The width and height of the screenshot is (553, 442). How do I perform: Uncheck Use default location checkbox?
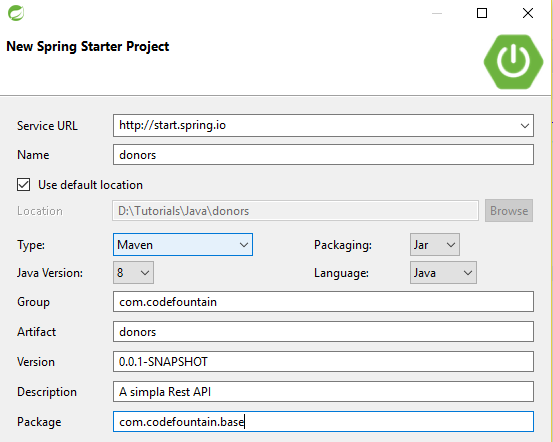[23, 184]
